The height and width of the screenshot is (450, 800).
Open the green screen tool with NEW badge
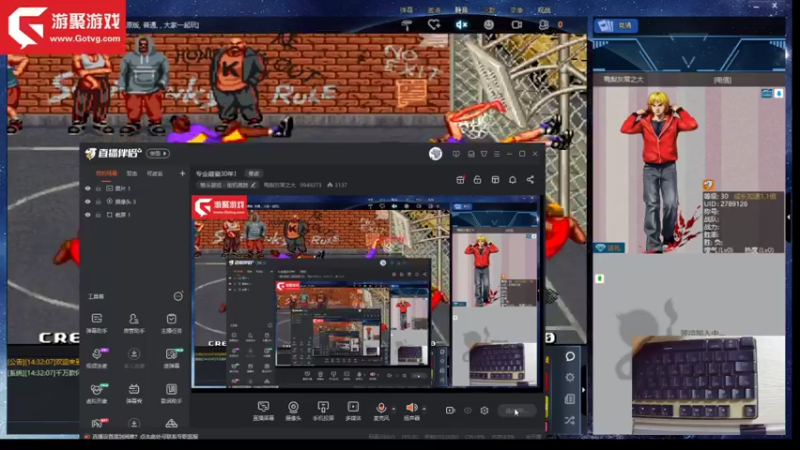click(171, 358)
